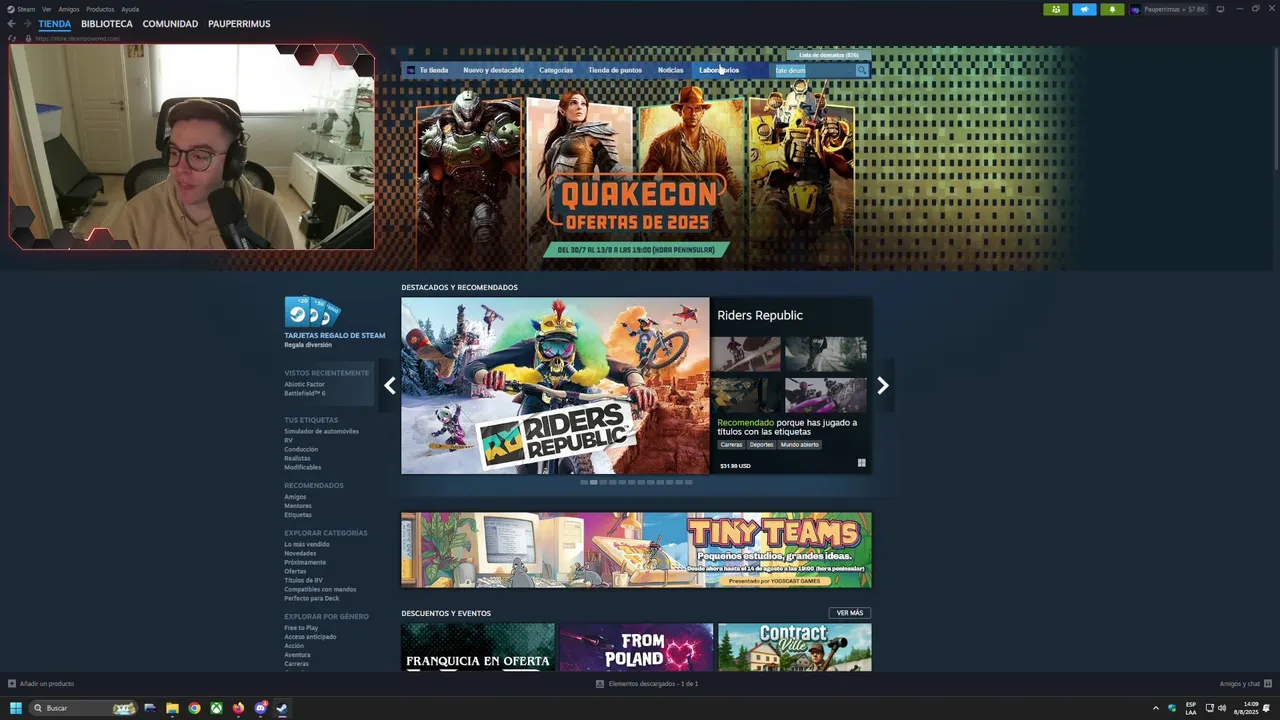
Task: Open Nuevo y destacable dropdown
Action: pyautogui.click(x=493, y=70)
